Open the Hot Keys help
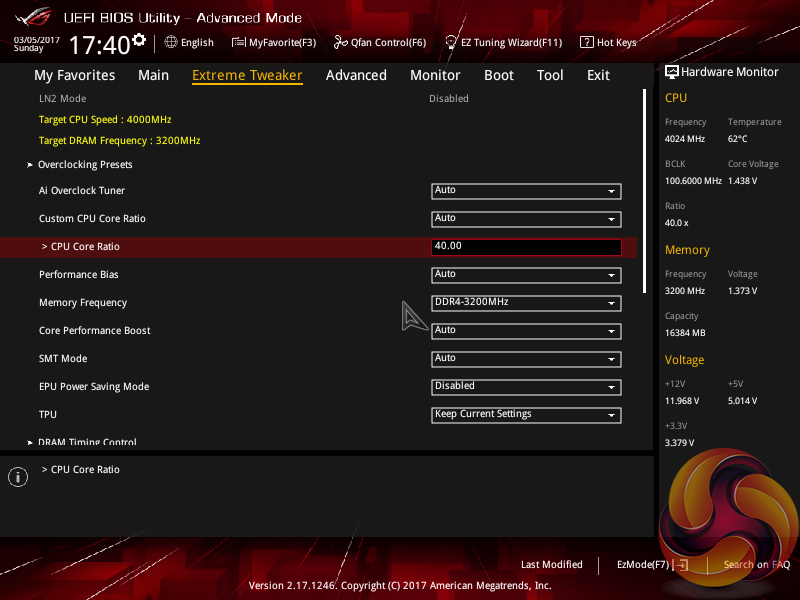The width and height of the screenshot is (800, 600). tap(608, 43)
